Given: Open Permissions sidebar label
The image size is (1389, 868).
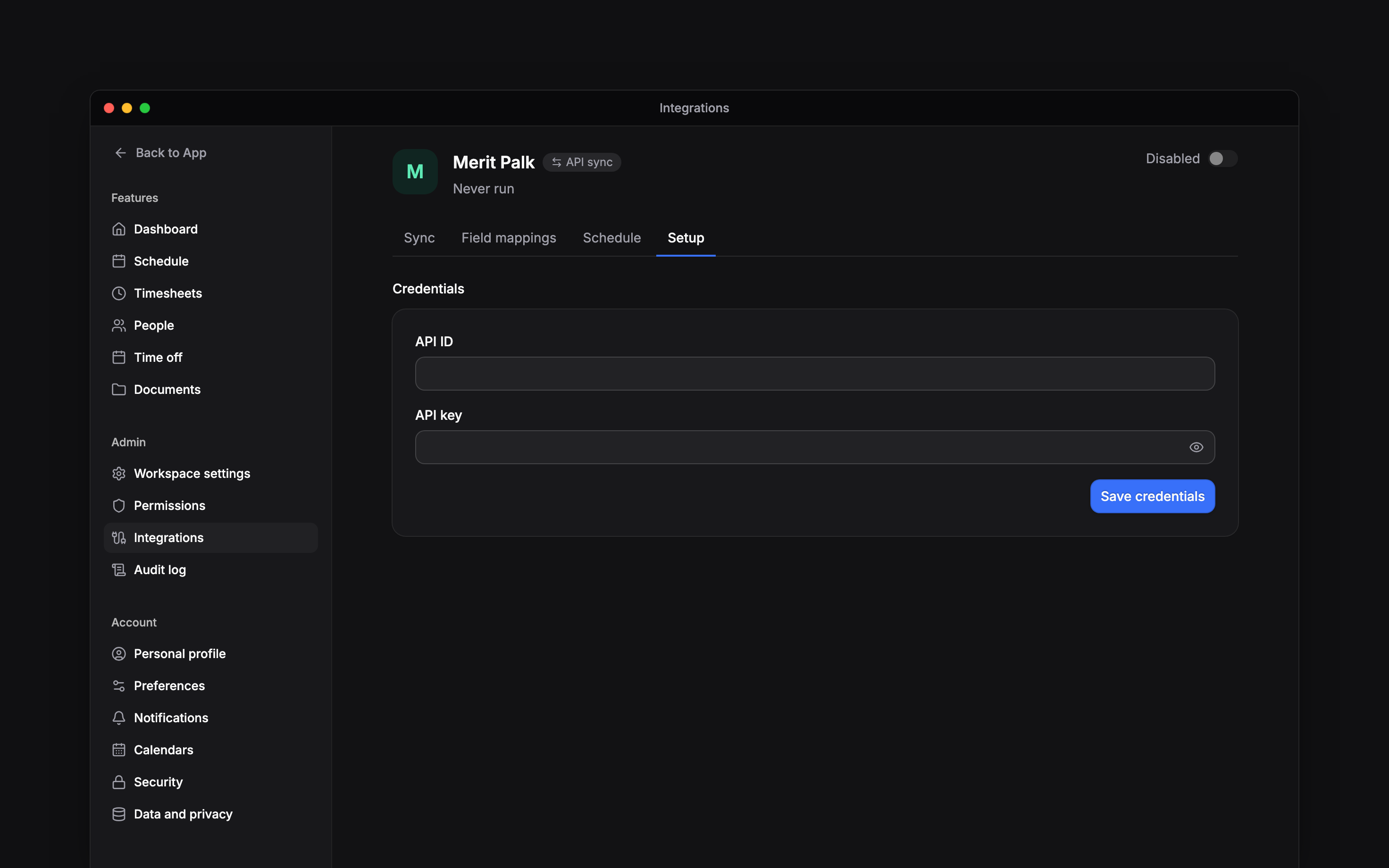Looking at the screenshot, I should pyautogui.click(x=170, y=506).
